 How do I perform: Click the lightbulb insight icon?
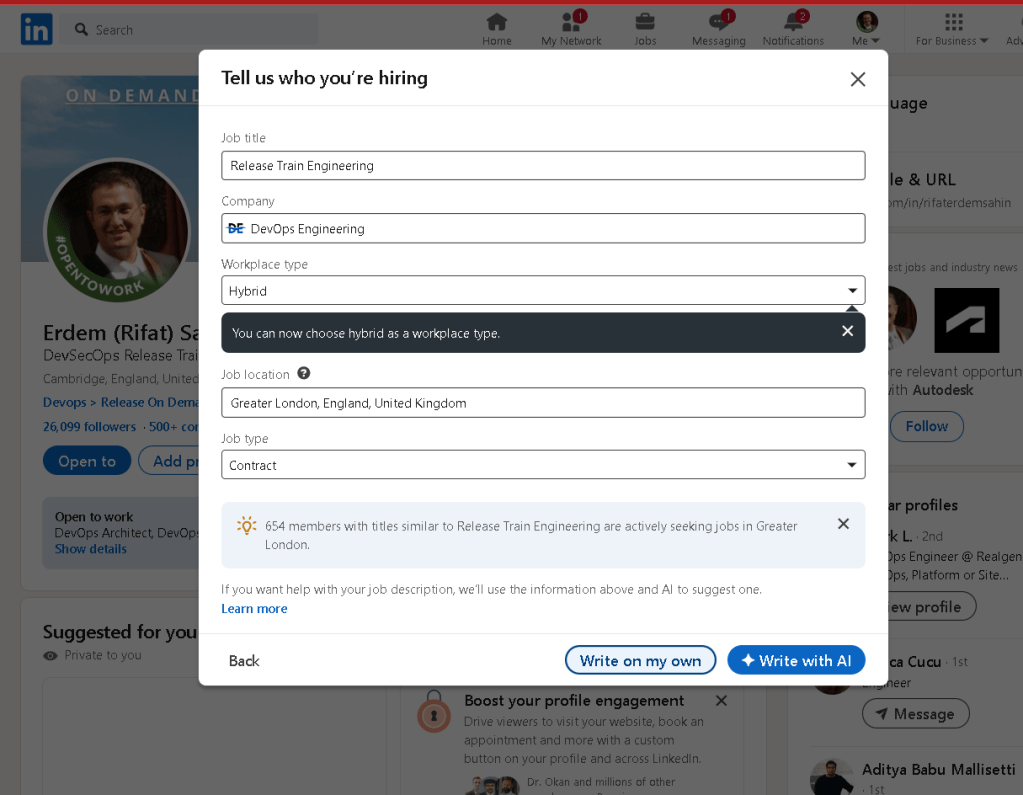click(x=246, y=526)
